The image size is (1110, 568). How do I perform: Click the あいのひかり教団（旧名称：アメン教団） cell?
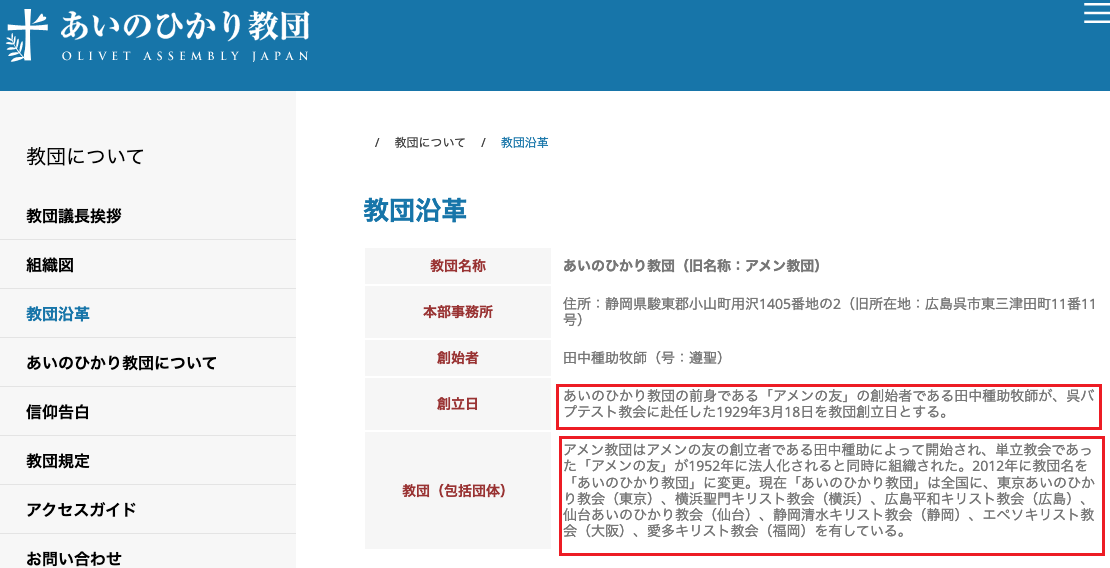pyautogui.click(x=692, y=266)
